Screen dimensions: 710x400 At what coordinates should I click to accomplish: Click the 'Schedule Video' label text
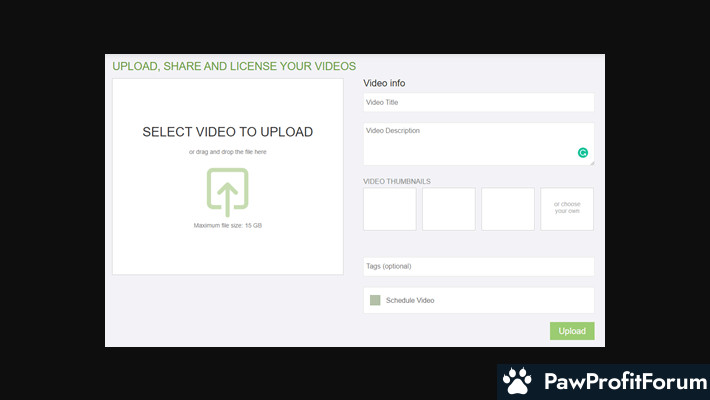click(410, 300)
